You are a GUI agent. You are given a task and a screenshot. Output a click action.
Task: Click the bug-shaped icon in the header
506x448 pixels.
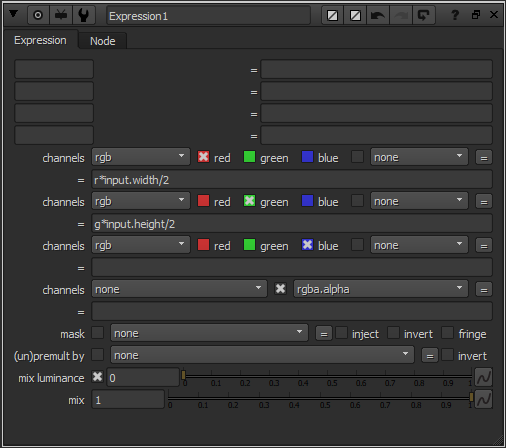61,15
